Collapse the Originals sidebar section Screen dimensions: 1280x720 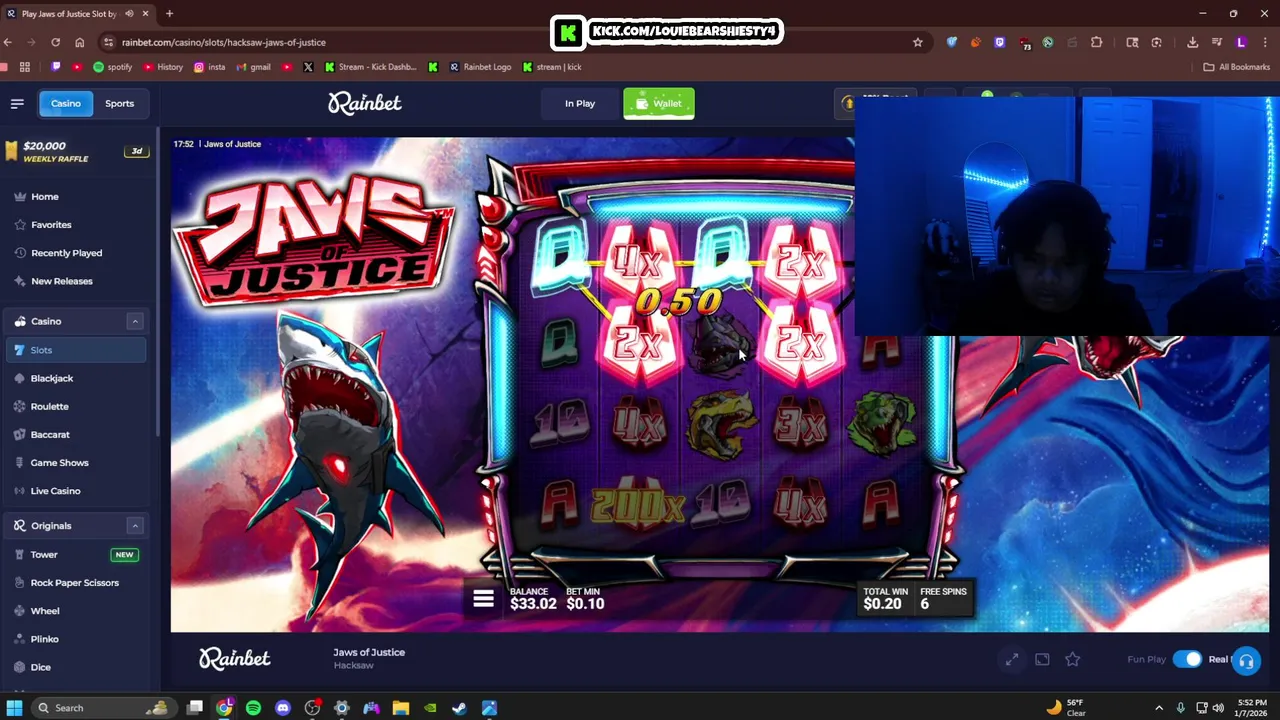(x=134, y=525)
